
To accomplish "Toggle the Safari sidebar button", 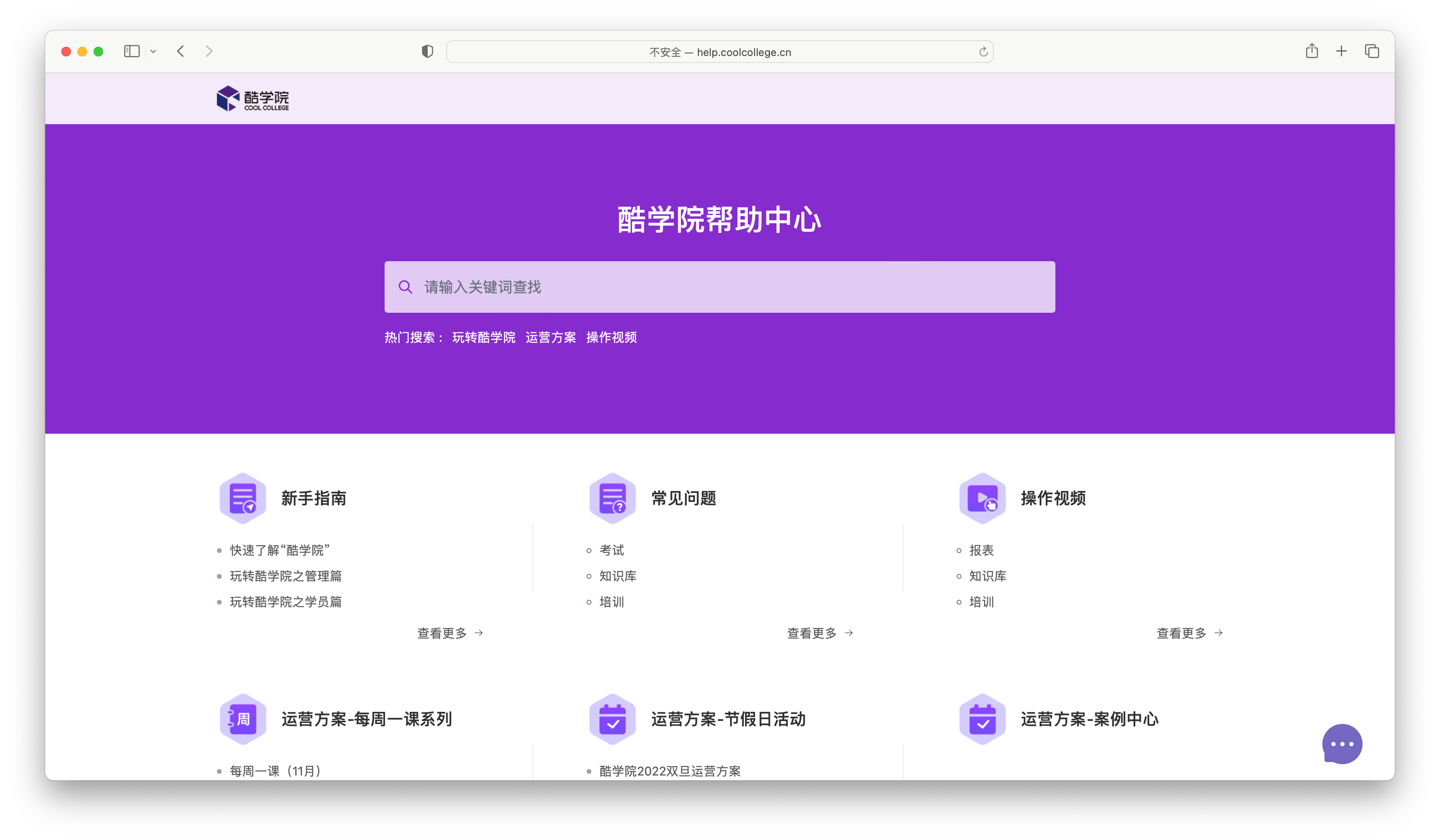I will click(x=131, y=52).
